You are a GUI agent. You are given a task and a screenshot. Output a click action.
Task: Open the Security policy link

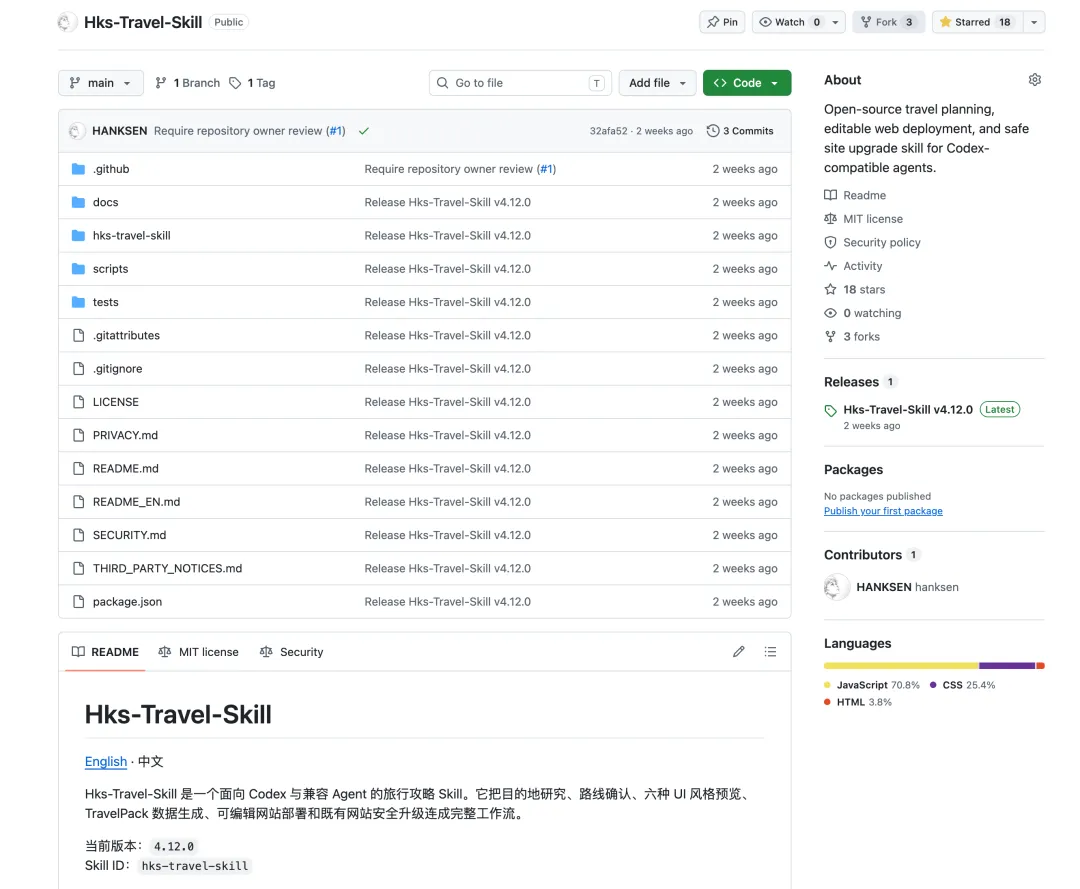tap(873, 242)
